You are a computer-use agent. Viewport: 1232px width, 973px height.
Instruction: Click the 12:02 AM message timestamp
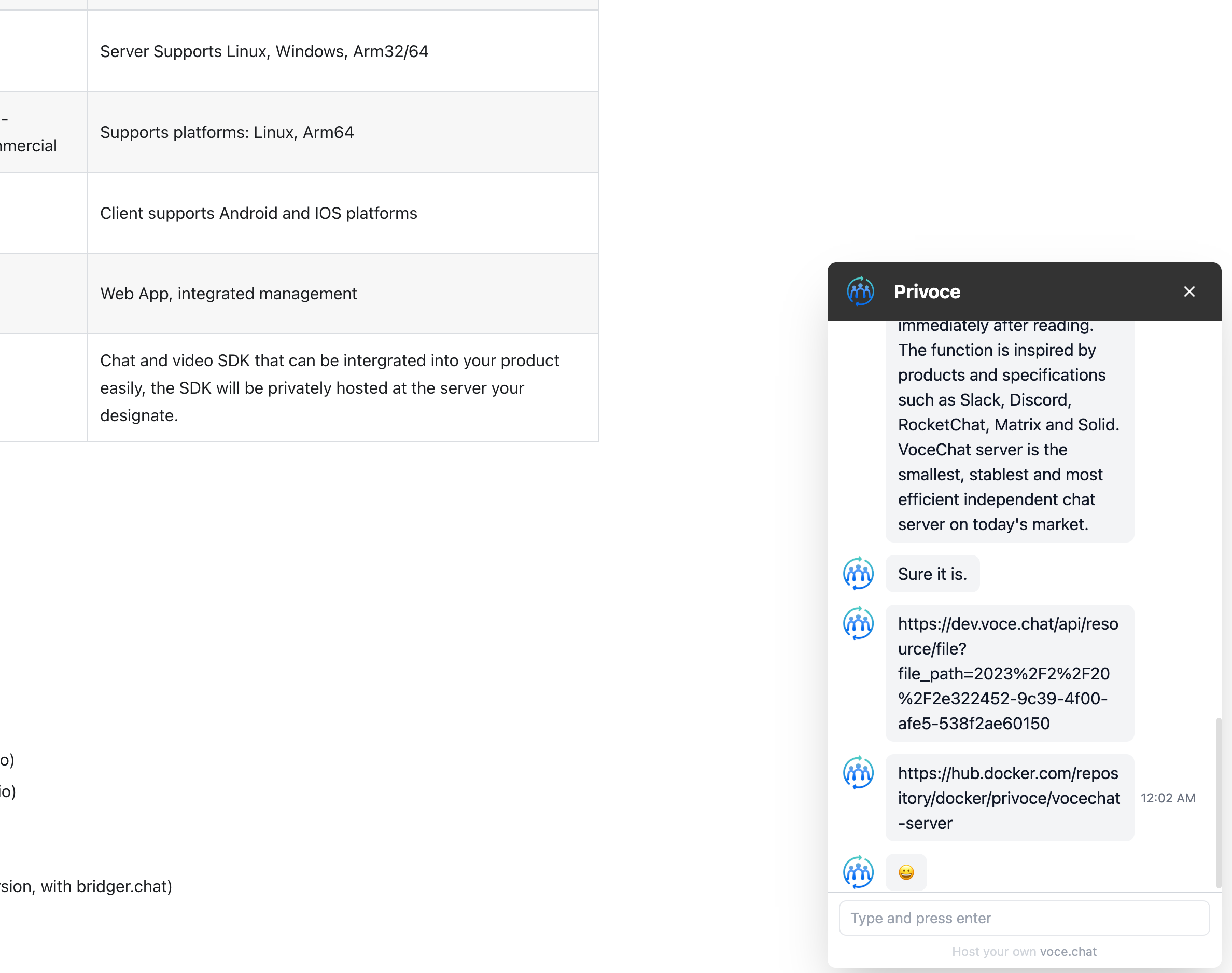1168,798
